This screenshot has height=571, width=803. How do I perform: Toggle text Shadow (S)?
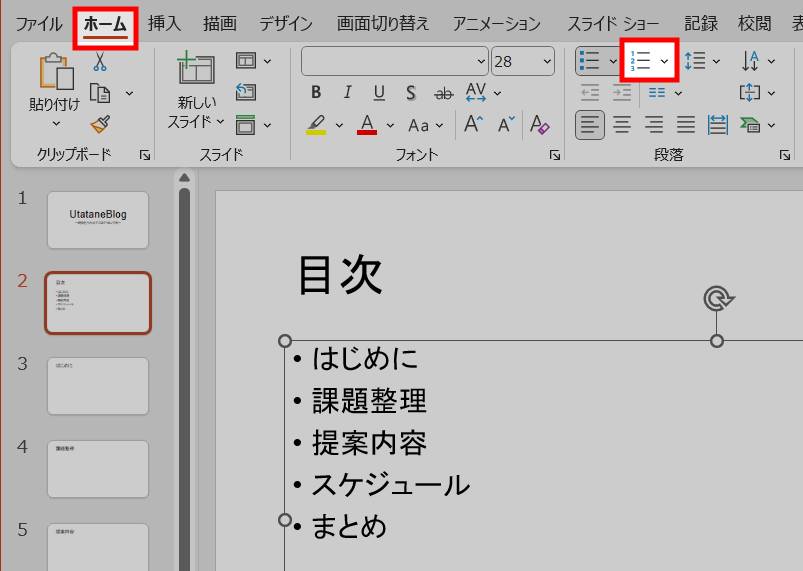coord(411,93)
